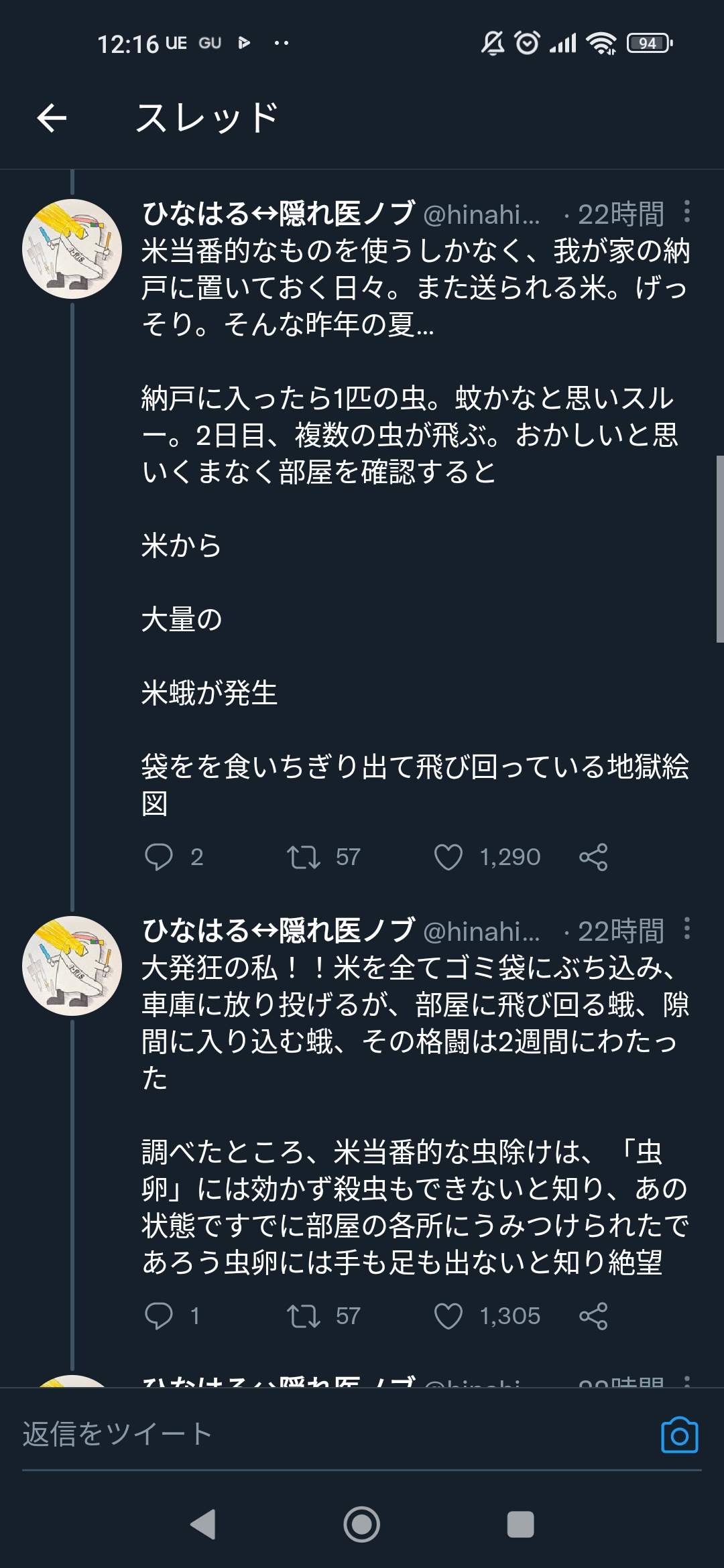
Task: Retweet the second tweet with 1,305 likes
Action: pyautogui.click(x=304, y=1315)
